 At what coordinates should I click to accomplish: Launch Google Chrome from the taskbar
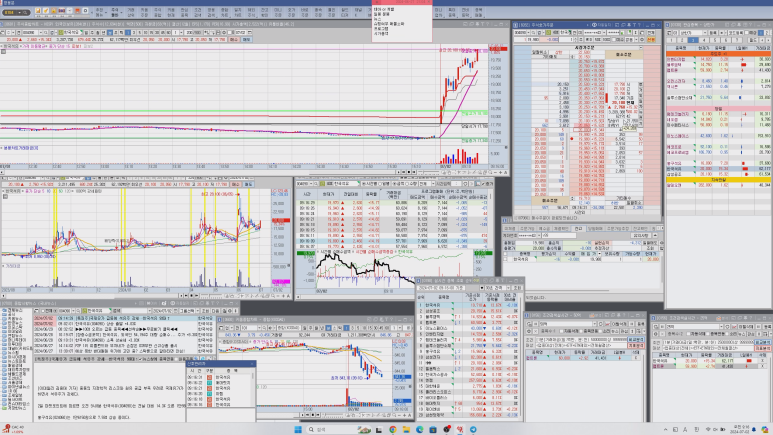pyautogui.click(x=392, y=430)
